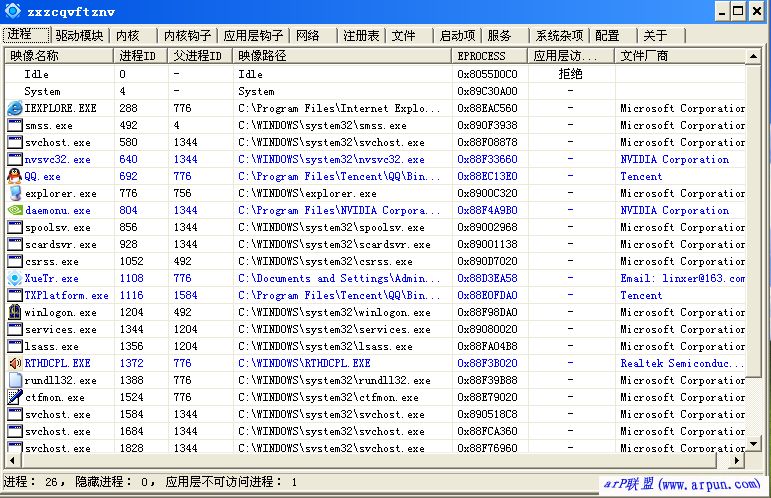Open the 应用层钩子 tab
The height and width of the screenshot is (498, 771).
click(x=253, y=35)
